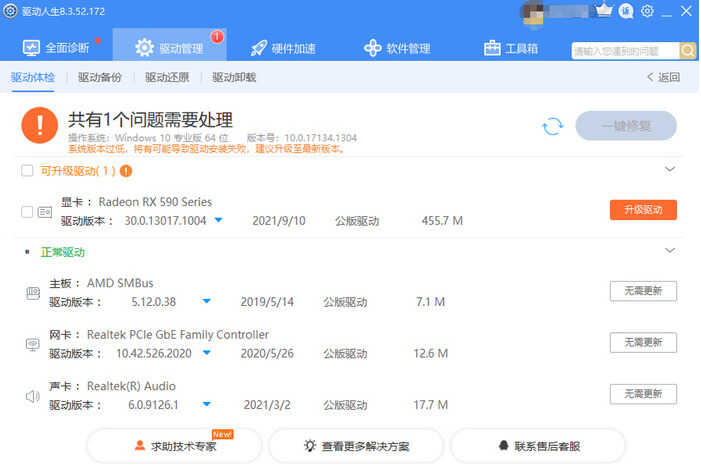The image size is (701, 468).
Task: Open the 驱动备份 sub-tab
Action: 100,77
